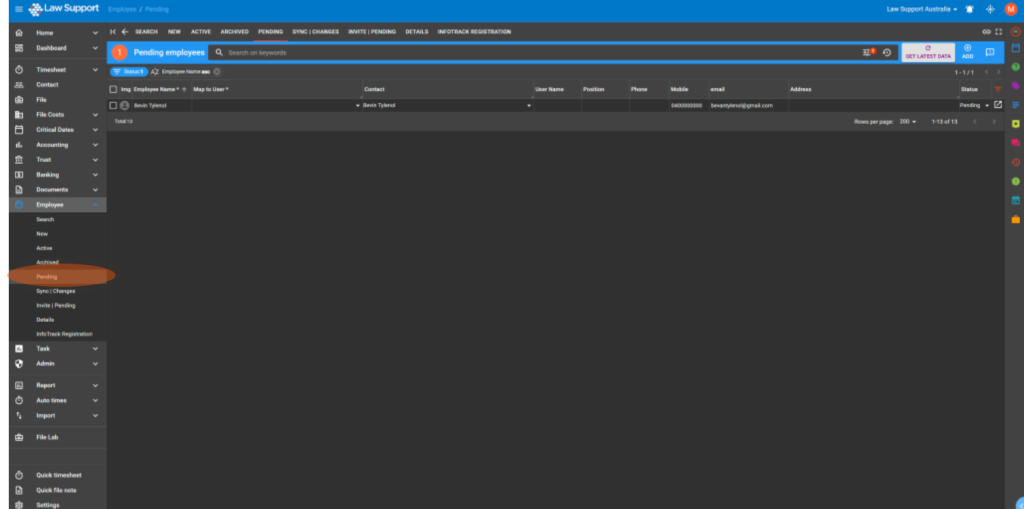Switch to the Archived tab
Image resolution: width=1024 pixels, height=509 pixels.
click(x=234, y=32)
